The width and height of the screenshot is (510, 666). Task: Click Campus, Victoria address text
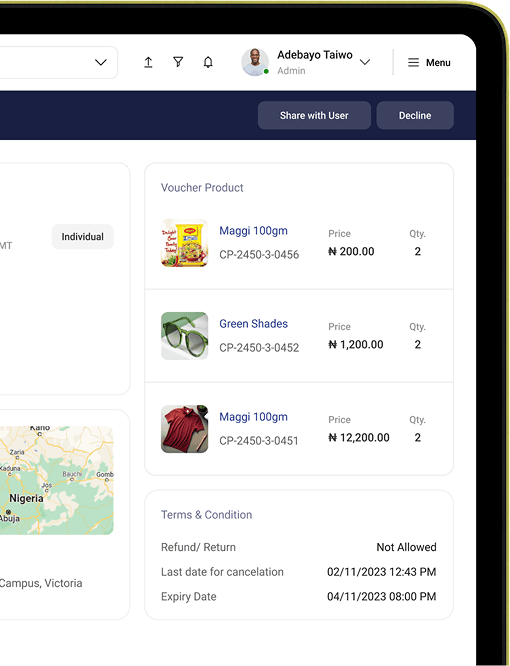coord(41,583)
